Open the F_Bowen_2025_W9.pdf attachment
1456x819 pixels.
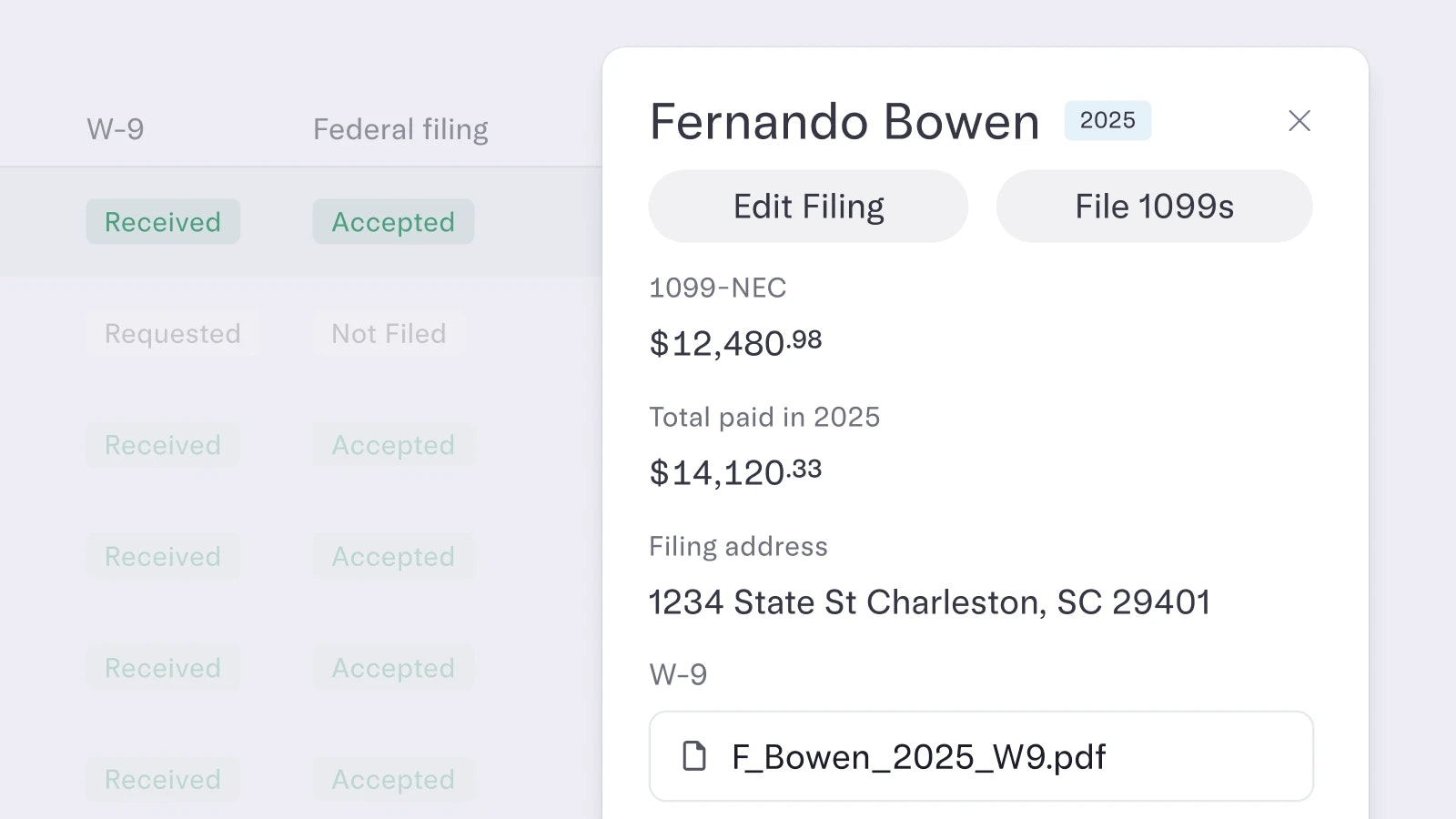918,756
